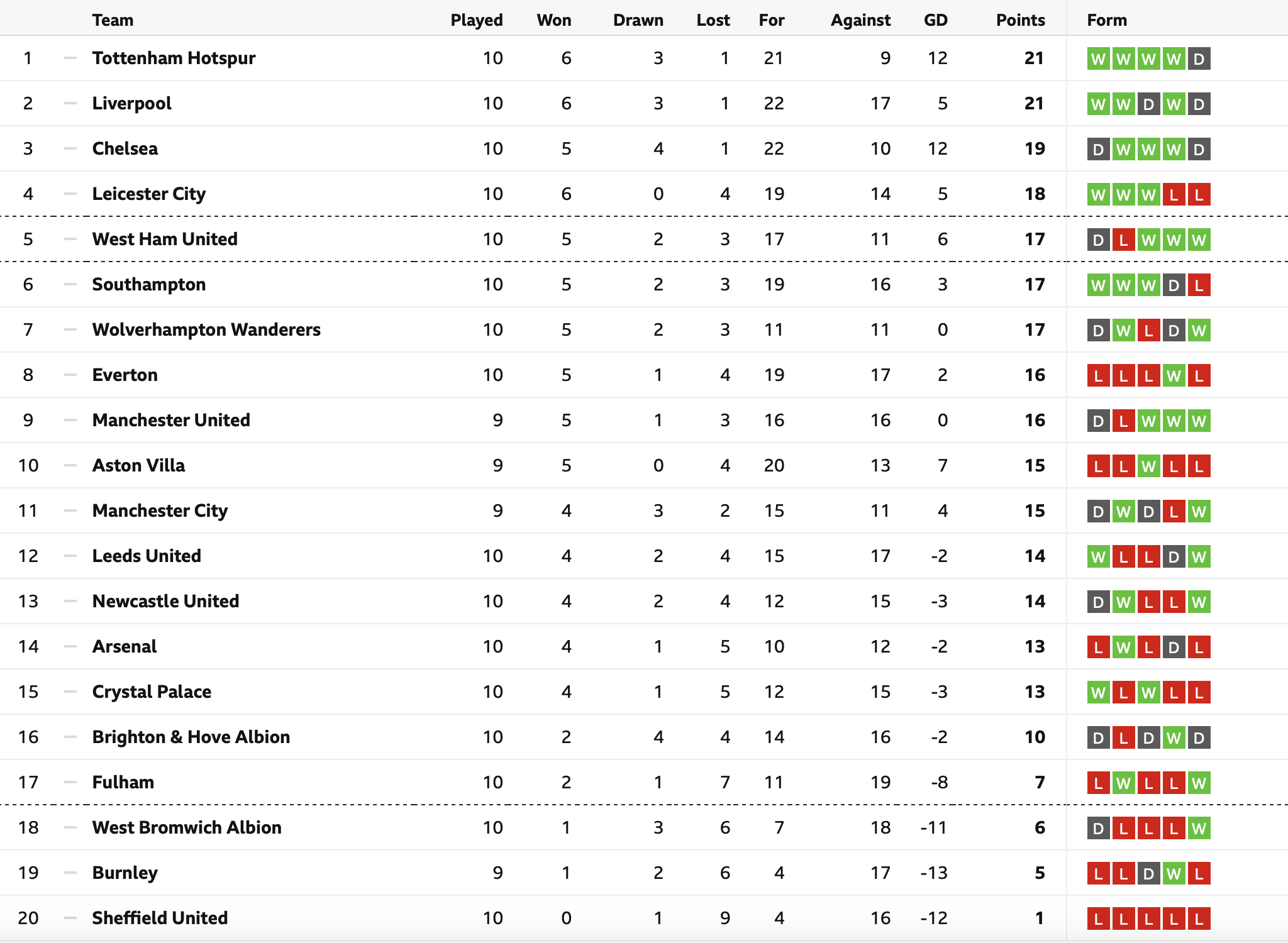Click Sheffield United's first loss form badge
1288x943 pixels.
(1098, 919)
